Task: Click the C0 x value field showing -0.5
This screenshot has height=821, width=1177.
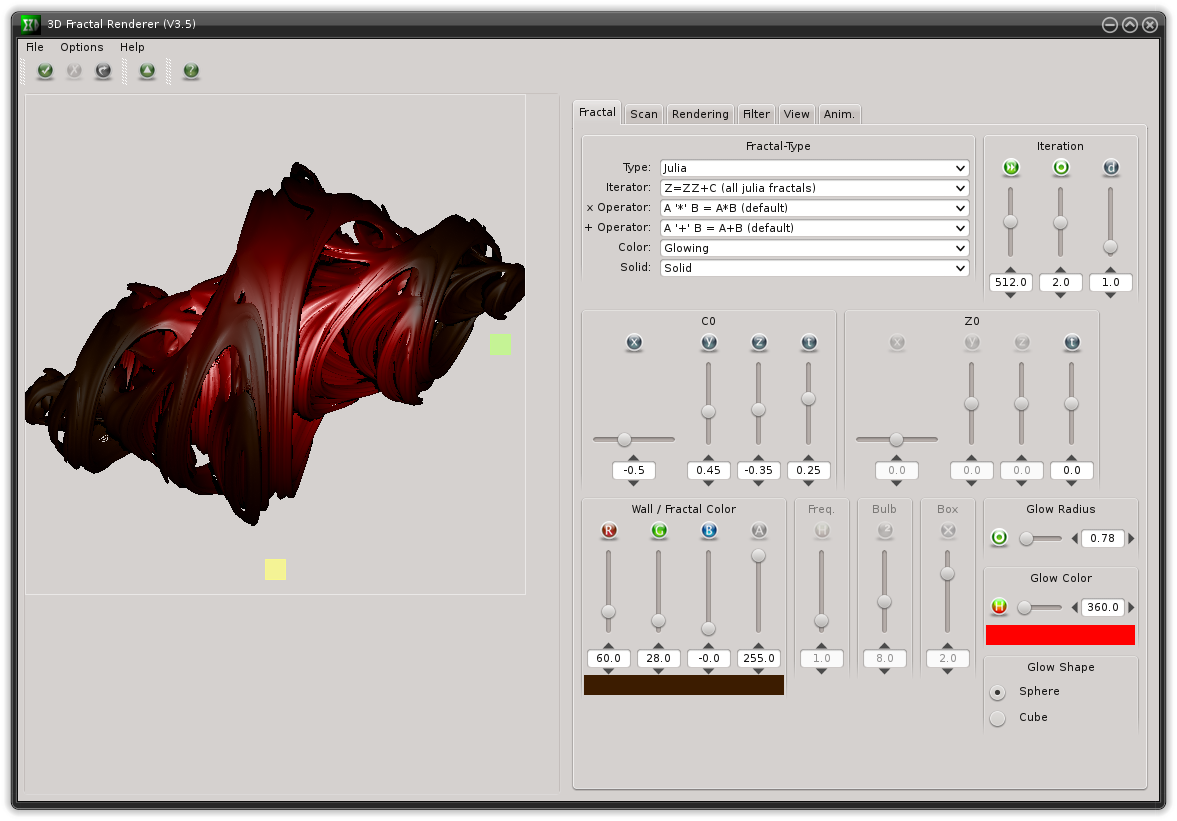Action: pyautogui.click(x=633, y=471)
